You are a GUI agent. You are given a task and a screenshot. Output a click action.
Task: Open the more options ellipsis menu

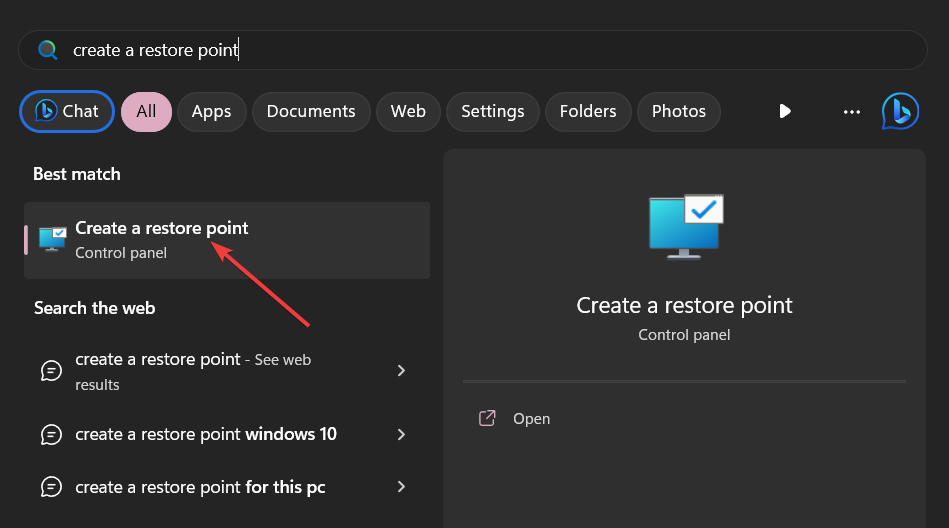click(852, 112)
